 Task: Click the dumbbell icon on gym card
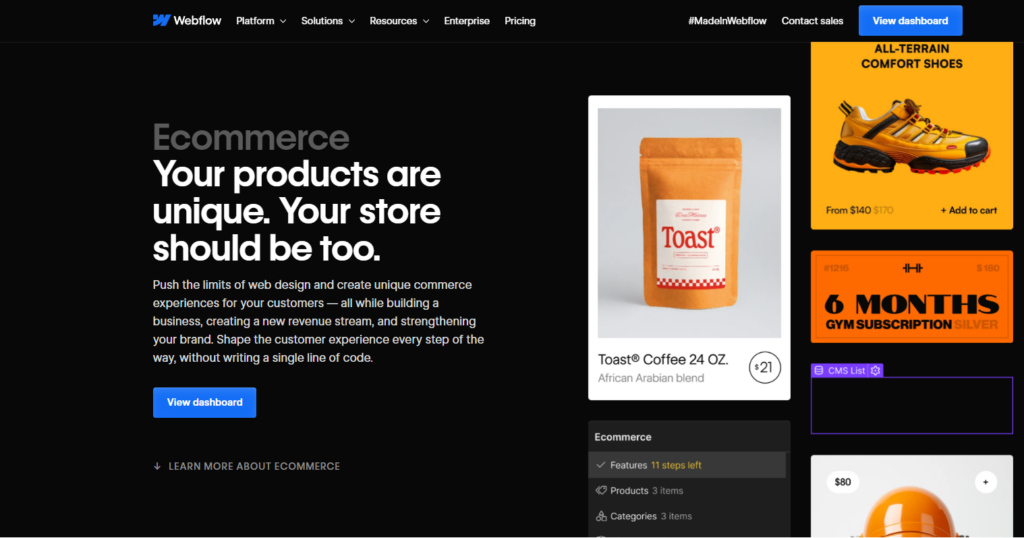click(x=912, y=268)
